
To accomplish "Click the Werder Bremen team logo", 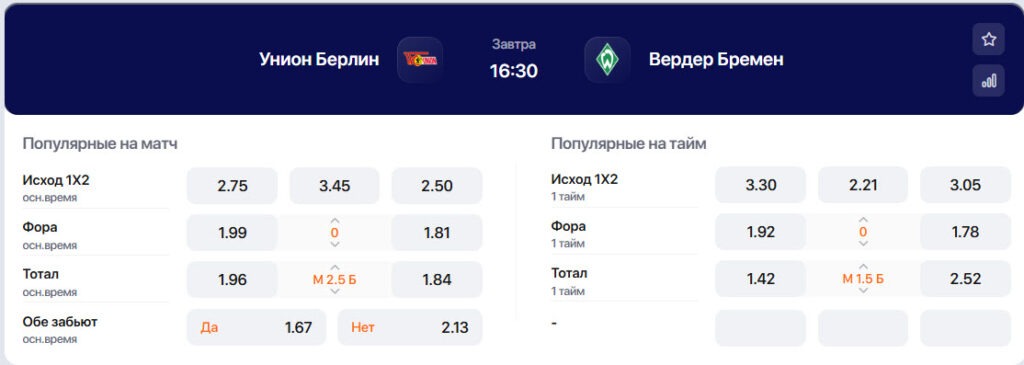I will point(607,59).
